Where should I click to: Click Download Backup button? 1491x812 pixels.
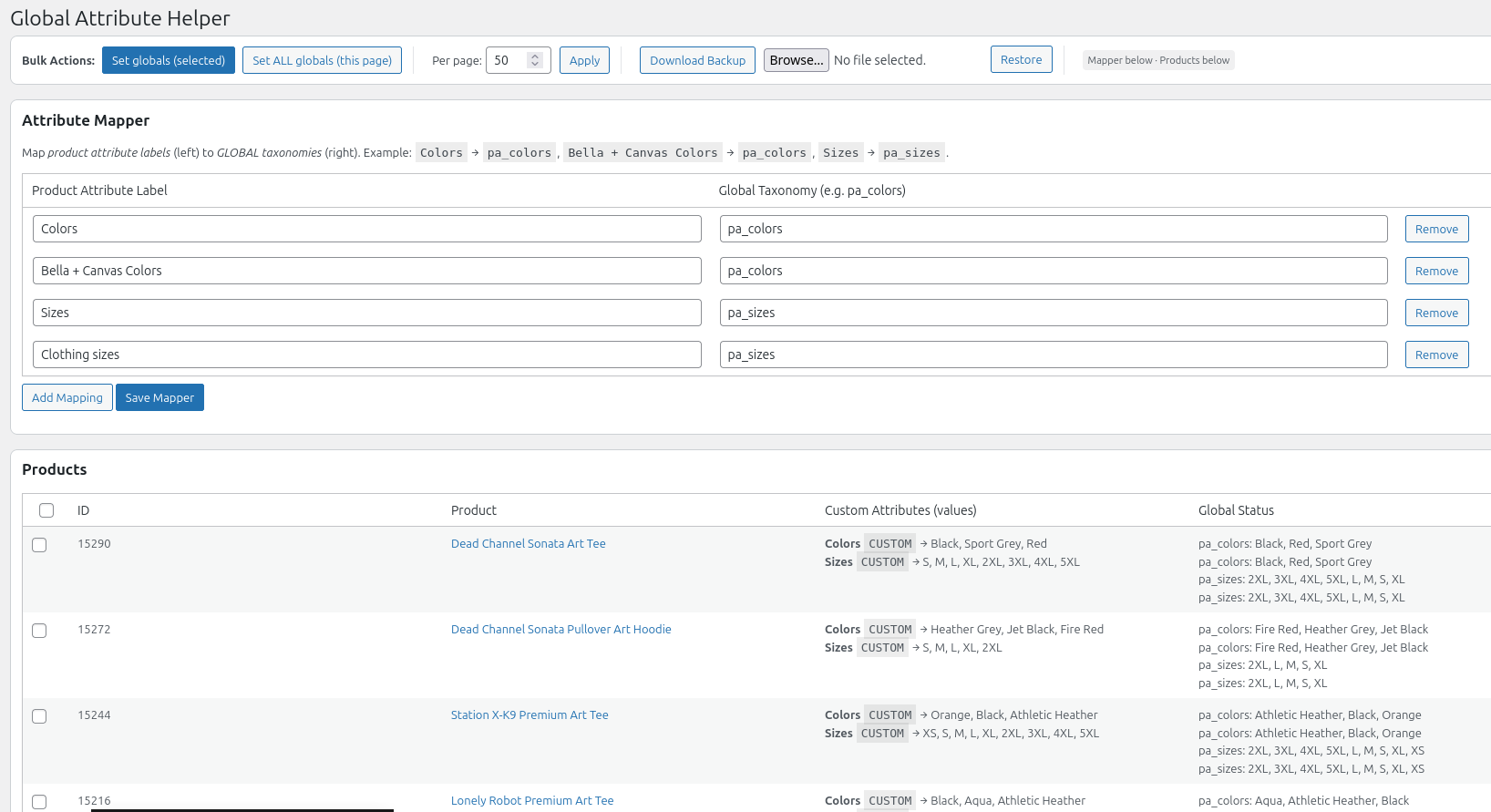click(x=697, y=60)
